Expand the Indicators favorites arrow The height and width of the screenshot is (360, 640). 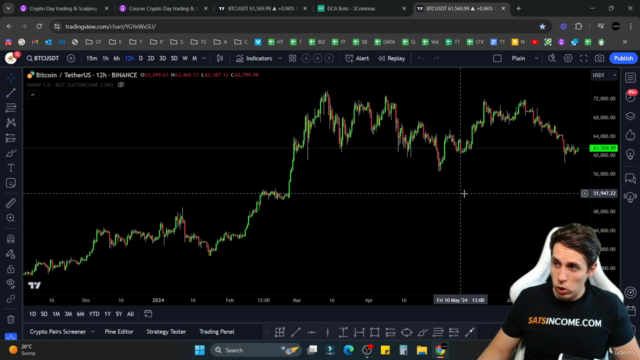point(280,58)
